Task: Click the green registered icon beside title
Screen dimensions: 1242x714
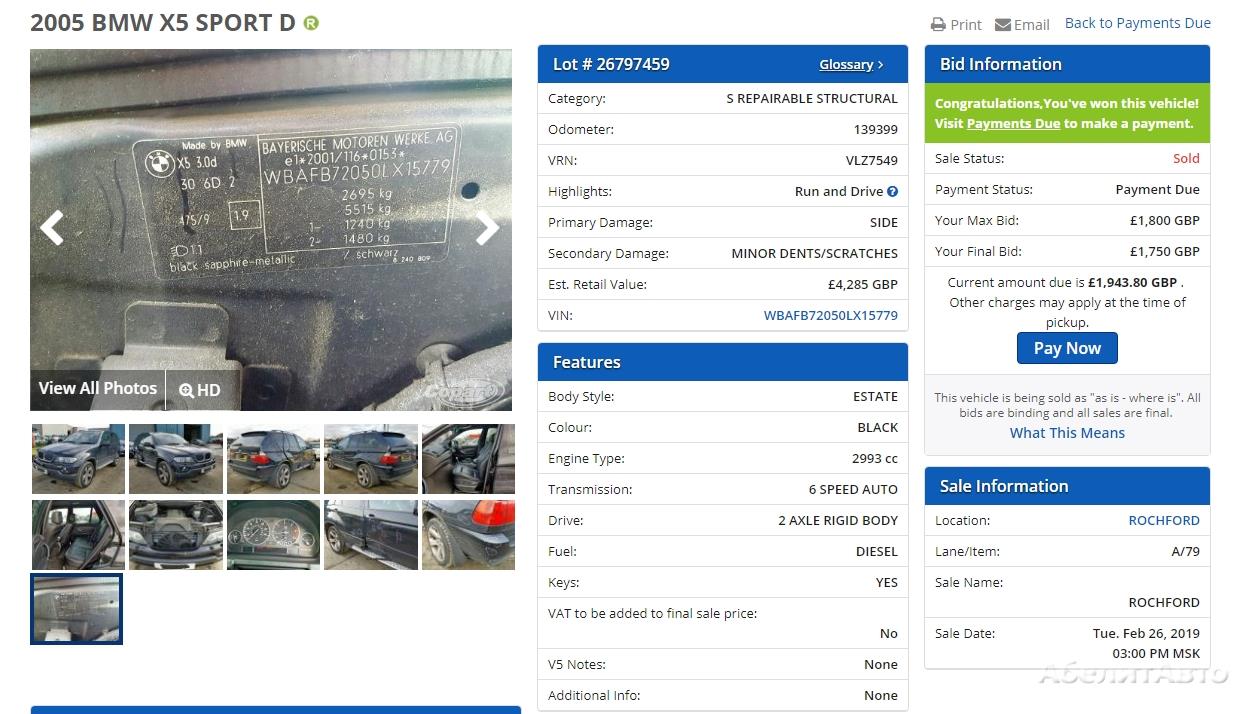Action: click(x=311, y=23)
